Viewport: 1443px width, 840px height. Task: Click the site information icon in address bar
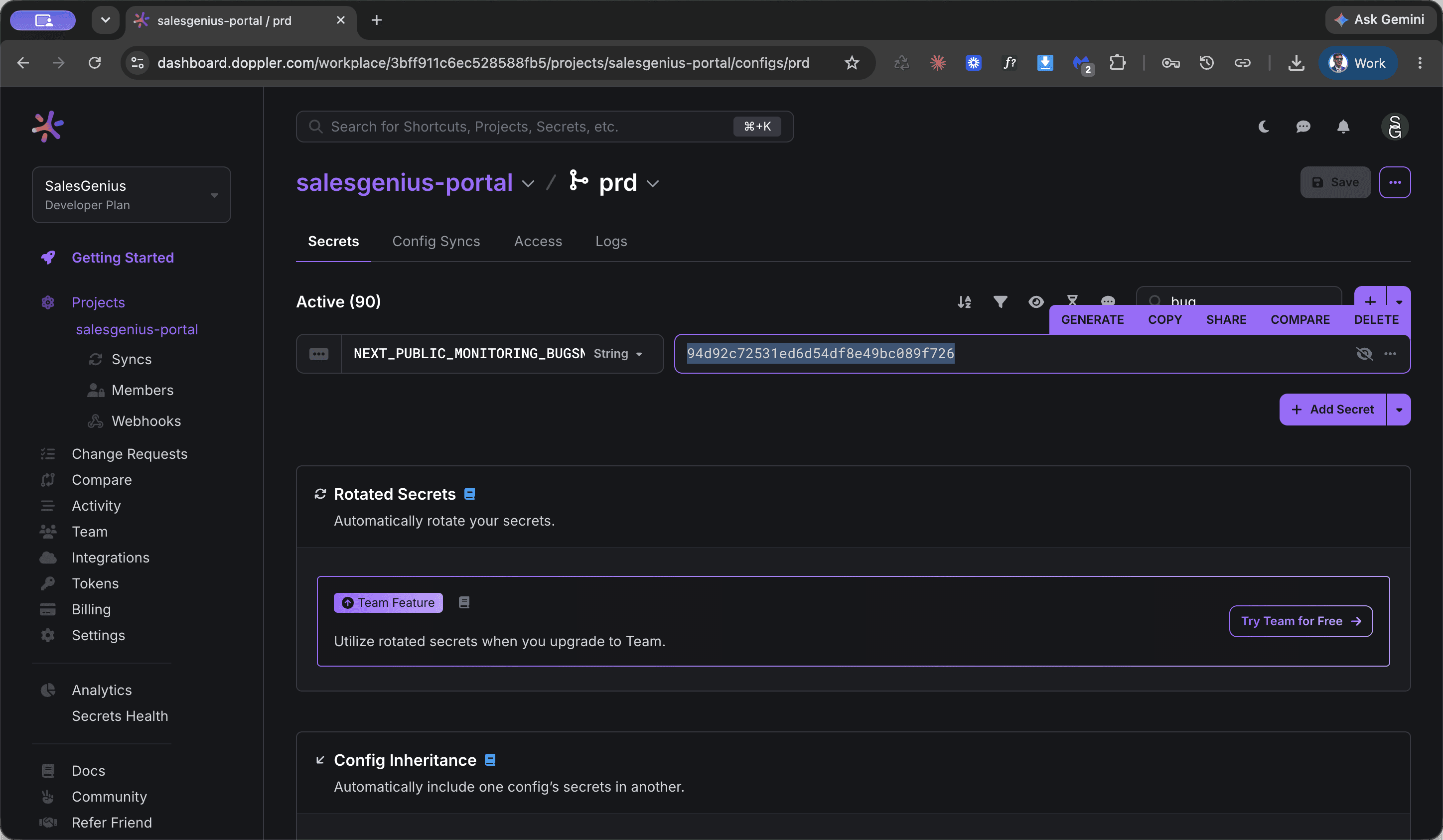[138, 62]
